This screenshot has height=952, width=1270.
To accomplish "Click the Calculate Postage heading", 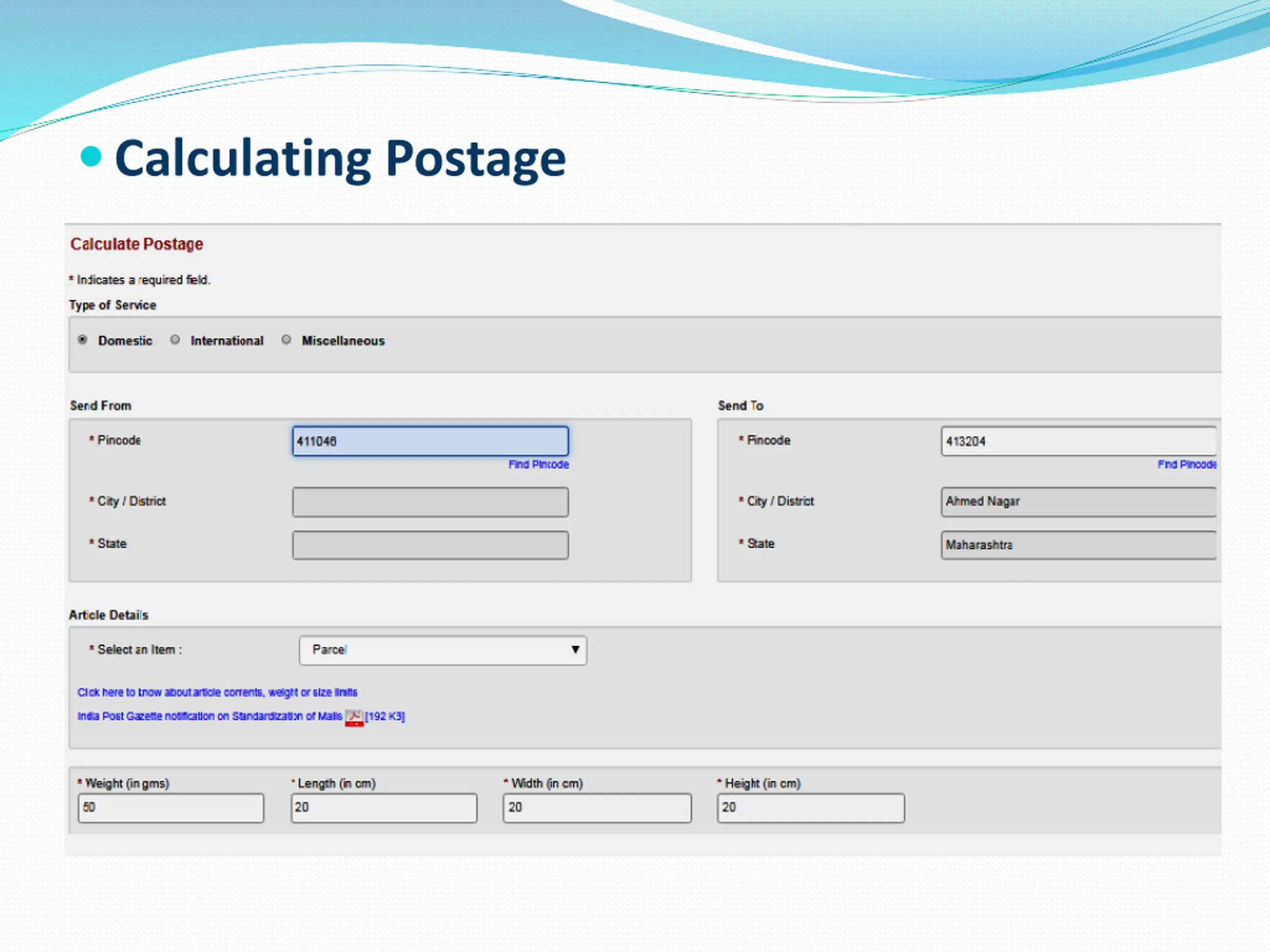I will click(136, 244).
